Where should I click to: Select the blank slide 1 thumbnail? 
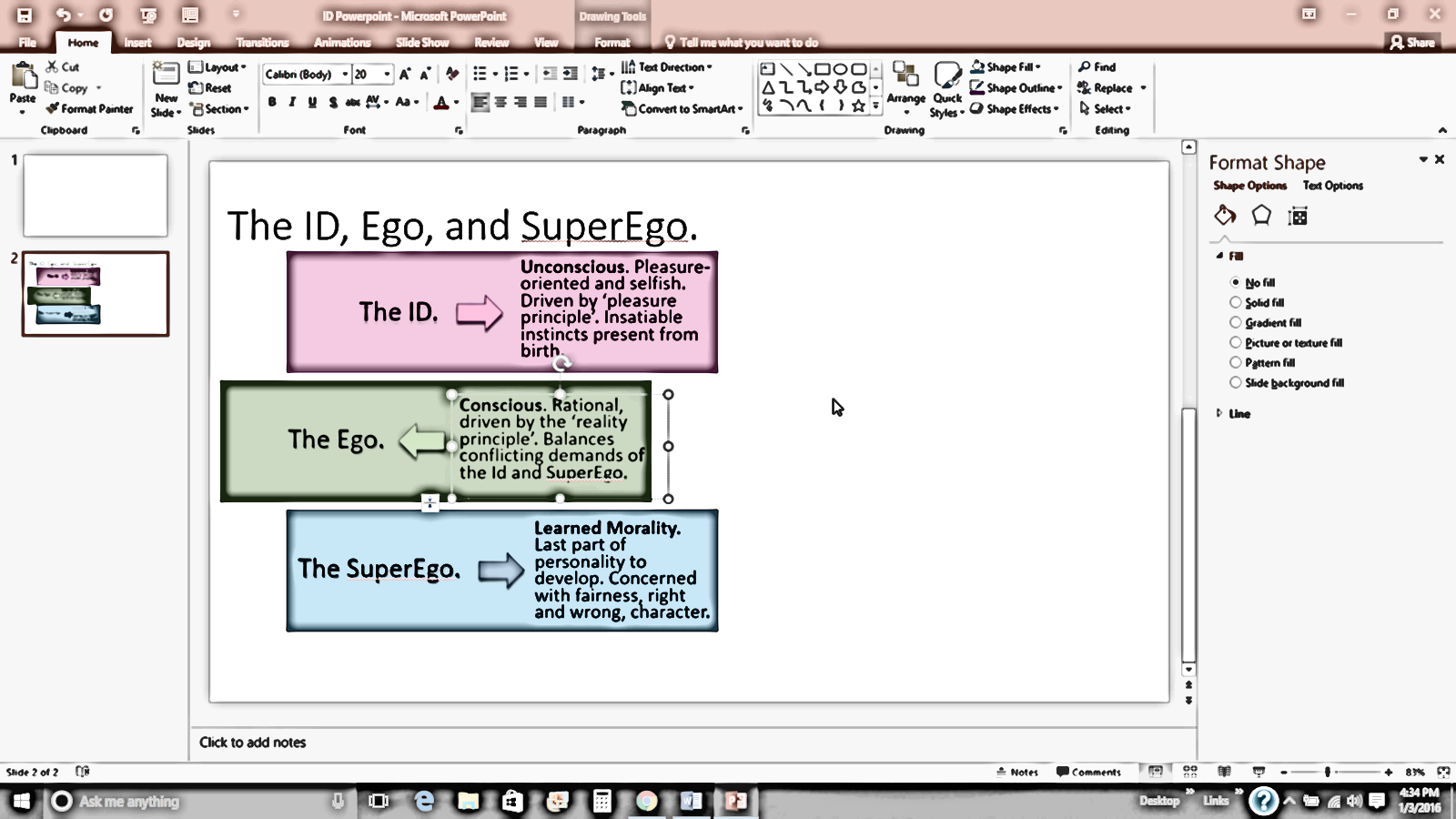[x=96, y=196]
